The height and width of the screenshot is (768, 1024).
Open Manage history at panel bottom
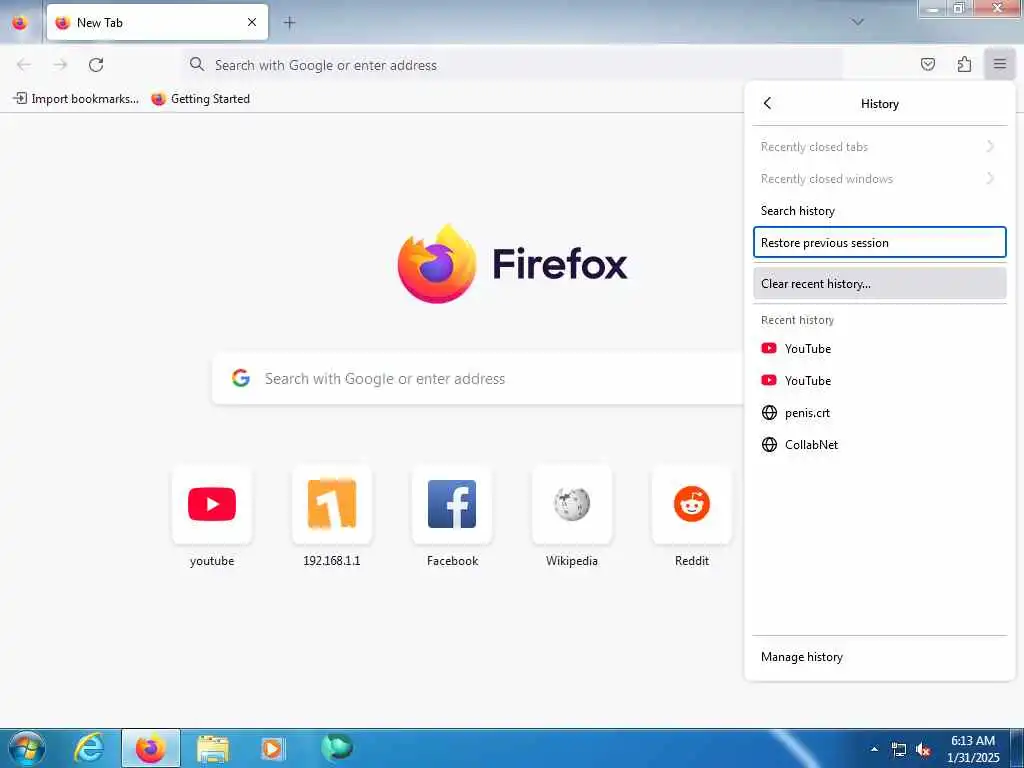pyautogui.click(x=880, y=657)
